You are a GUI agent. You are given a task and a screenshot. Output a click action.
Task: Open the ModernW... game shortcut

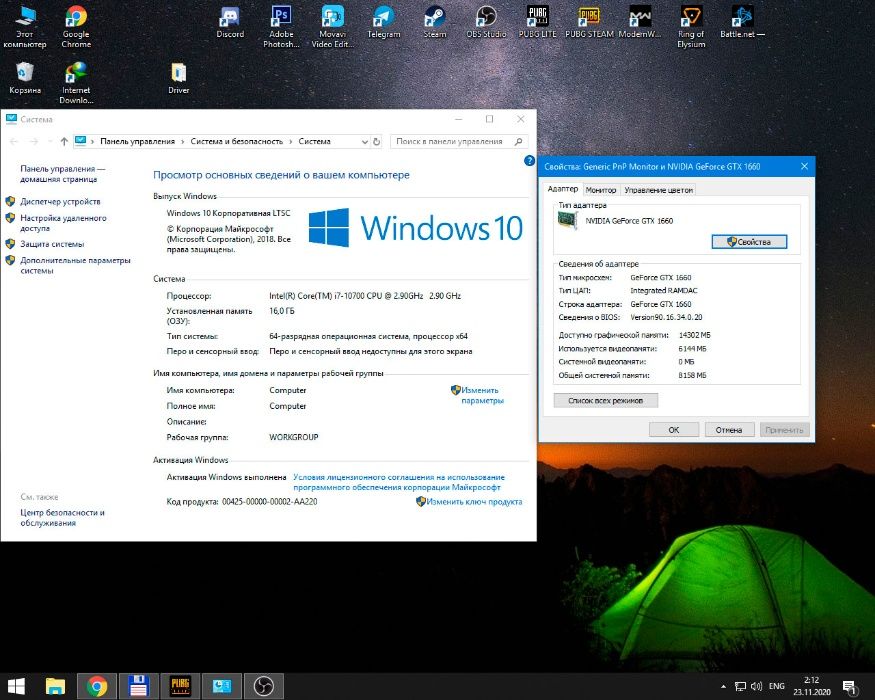click(640, 22)
